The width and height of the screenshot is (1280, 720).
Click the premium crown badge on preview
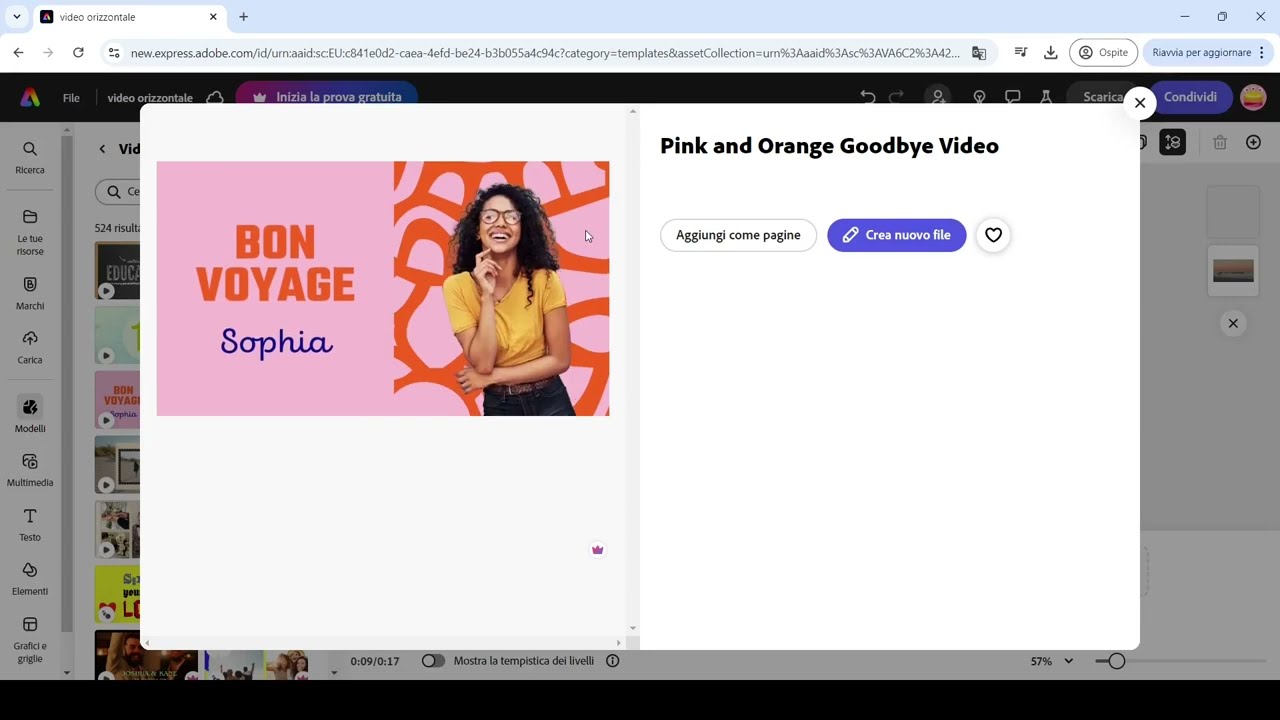click(x=597, y=549)
